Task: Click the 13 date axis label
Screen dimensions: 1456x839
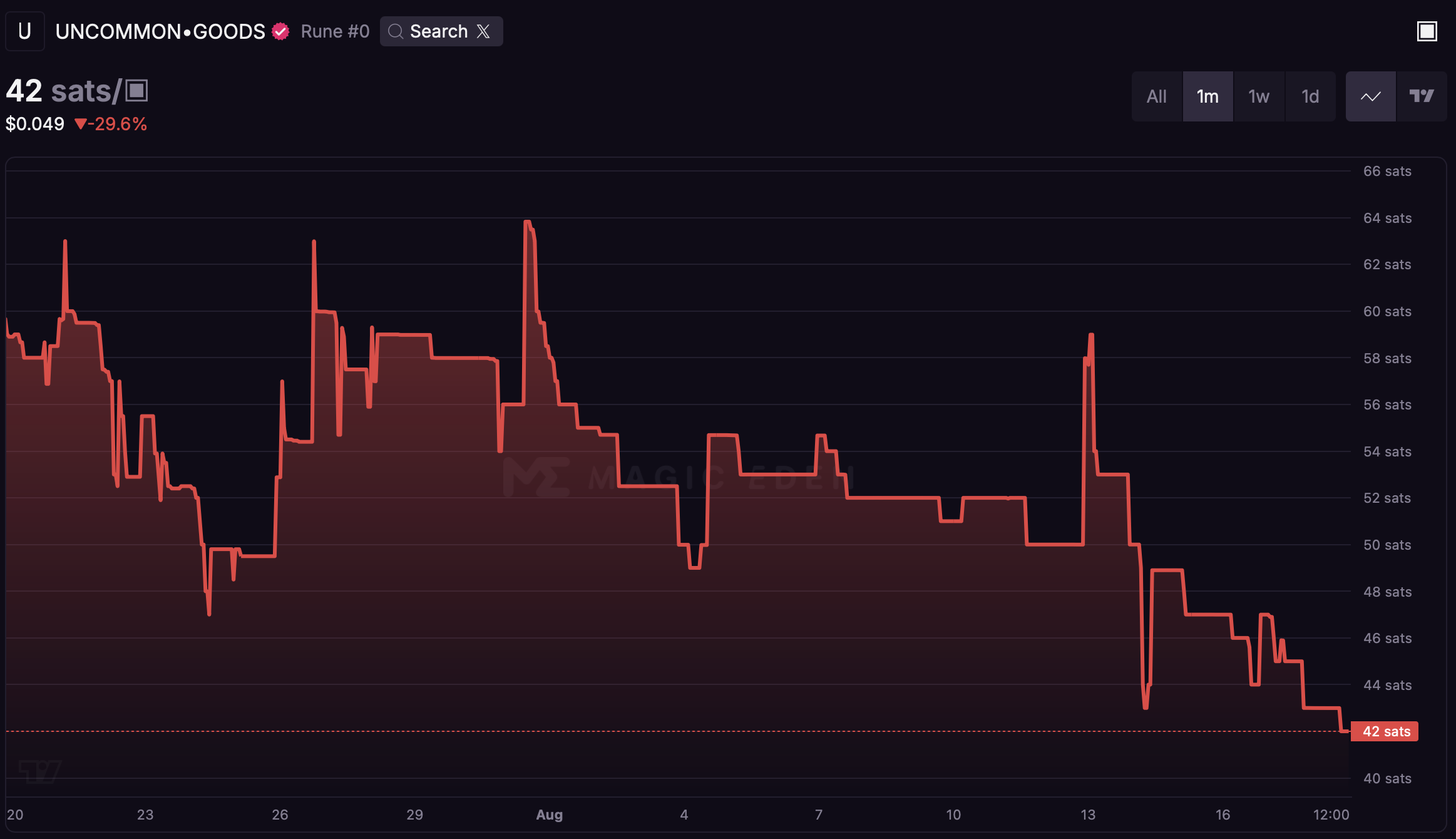Action: click(x=1088, y=815)
